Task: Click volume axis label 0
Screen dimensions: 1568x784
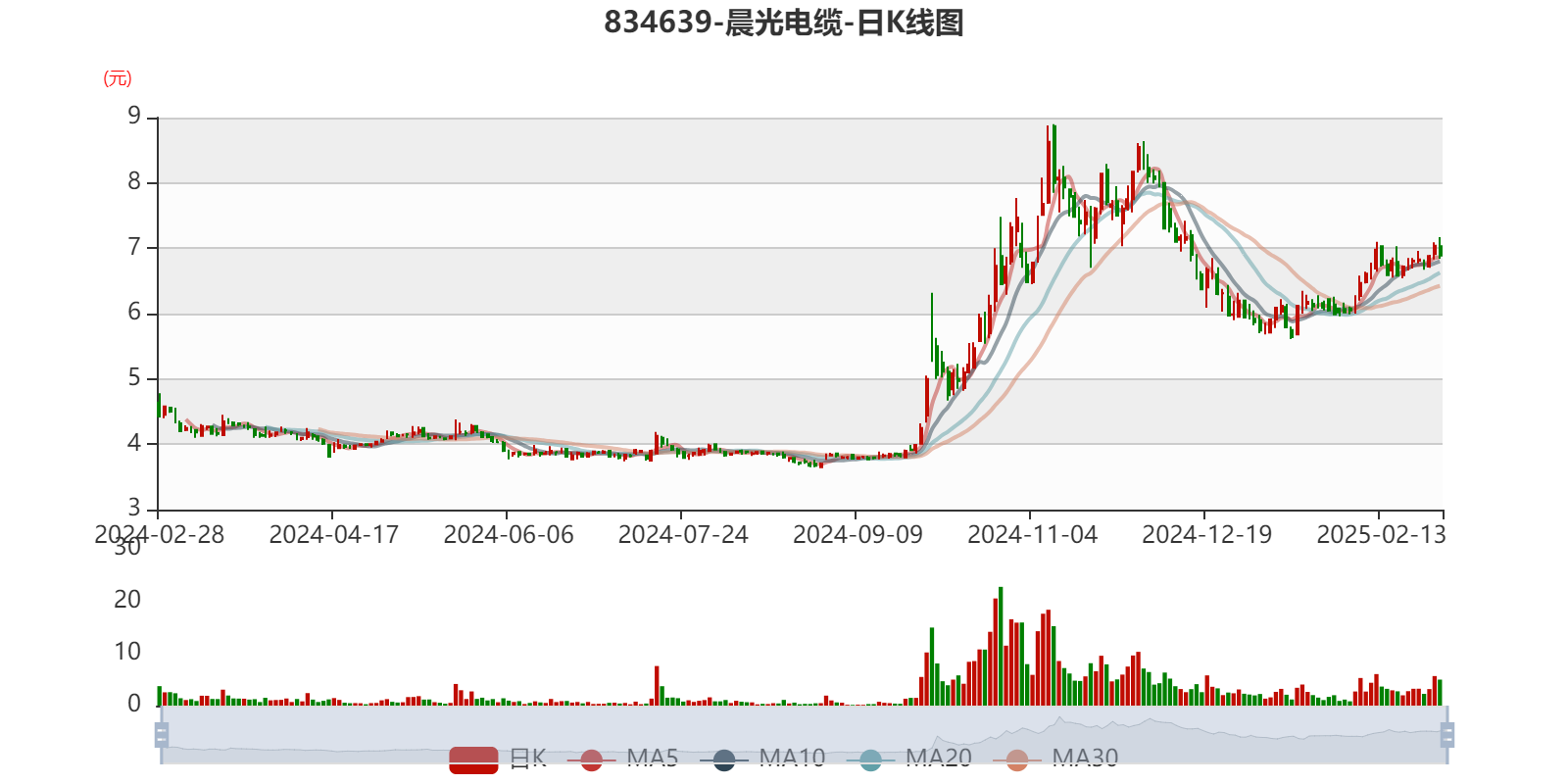Action: pos(134,703)
